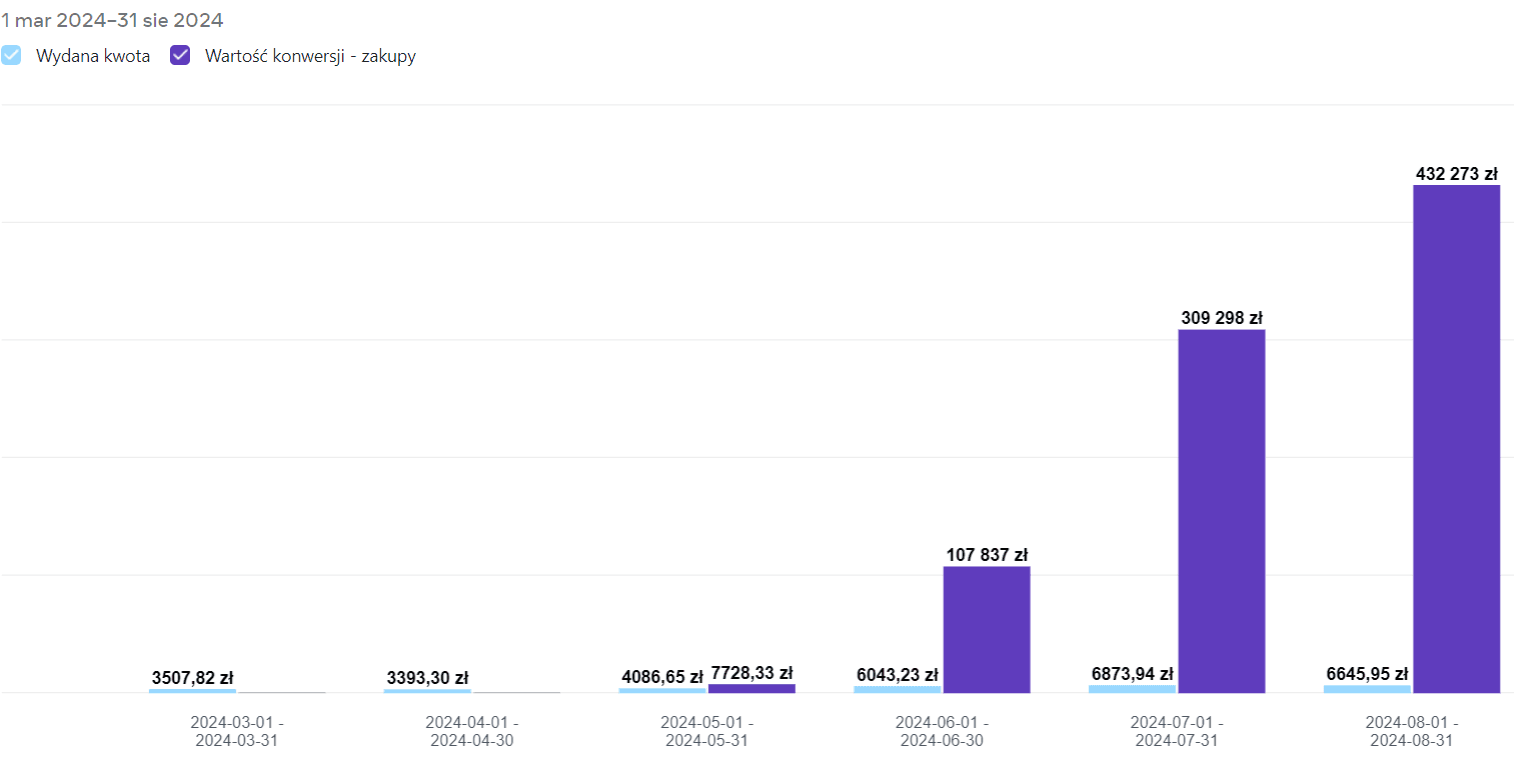
Task: Toggle the Wartość konwersji - zakupy checkbox
Action: click(x=180, y=56)
